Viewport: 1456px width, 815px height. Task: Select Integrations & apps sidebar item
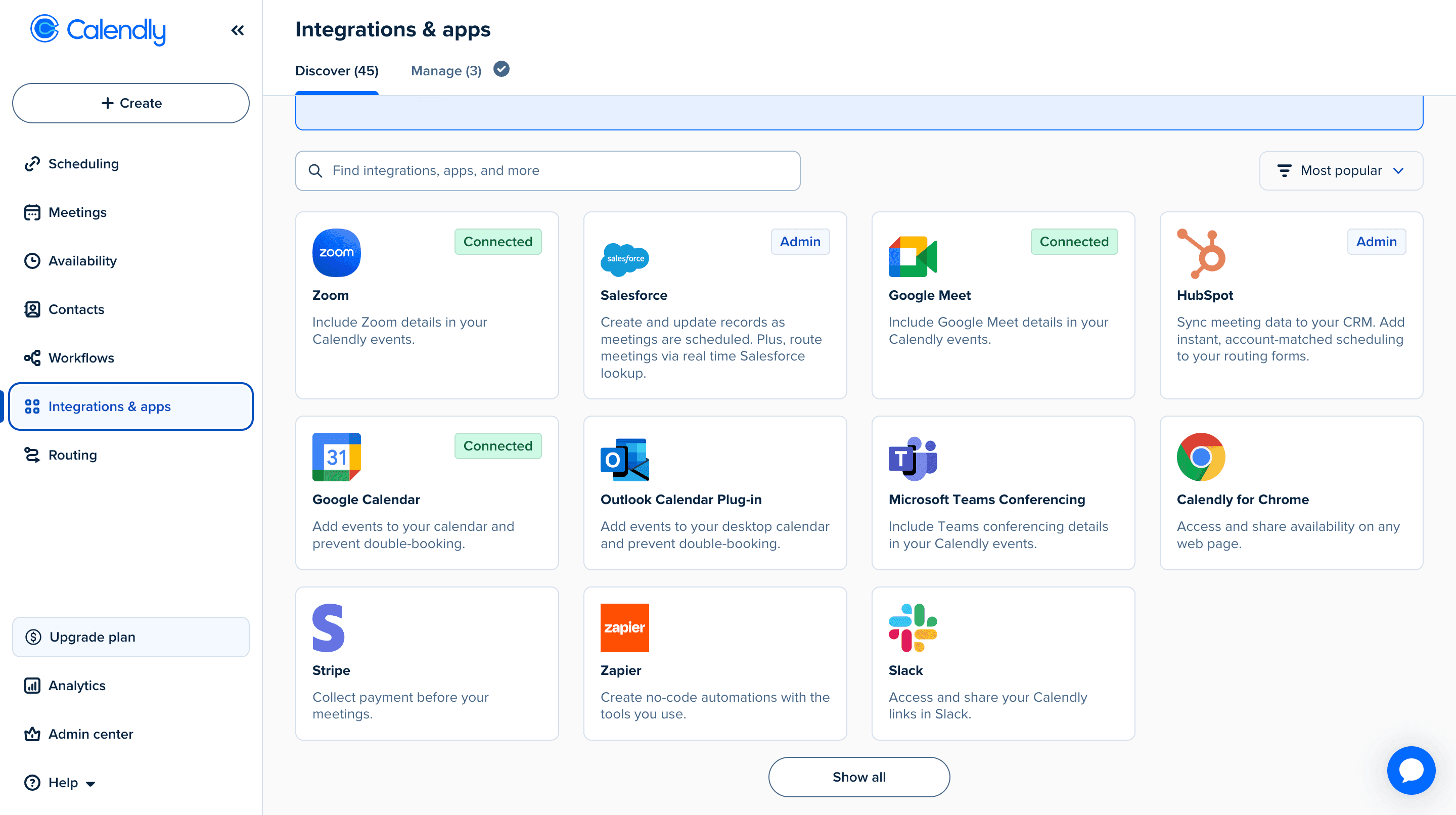coord(130,406)
